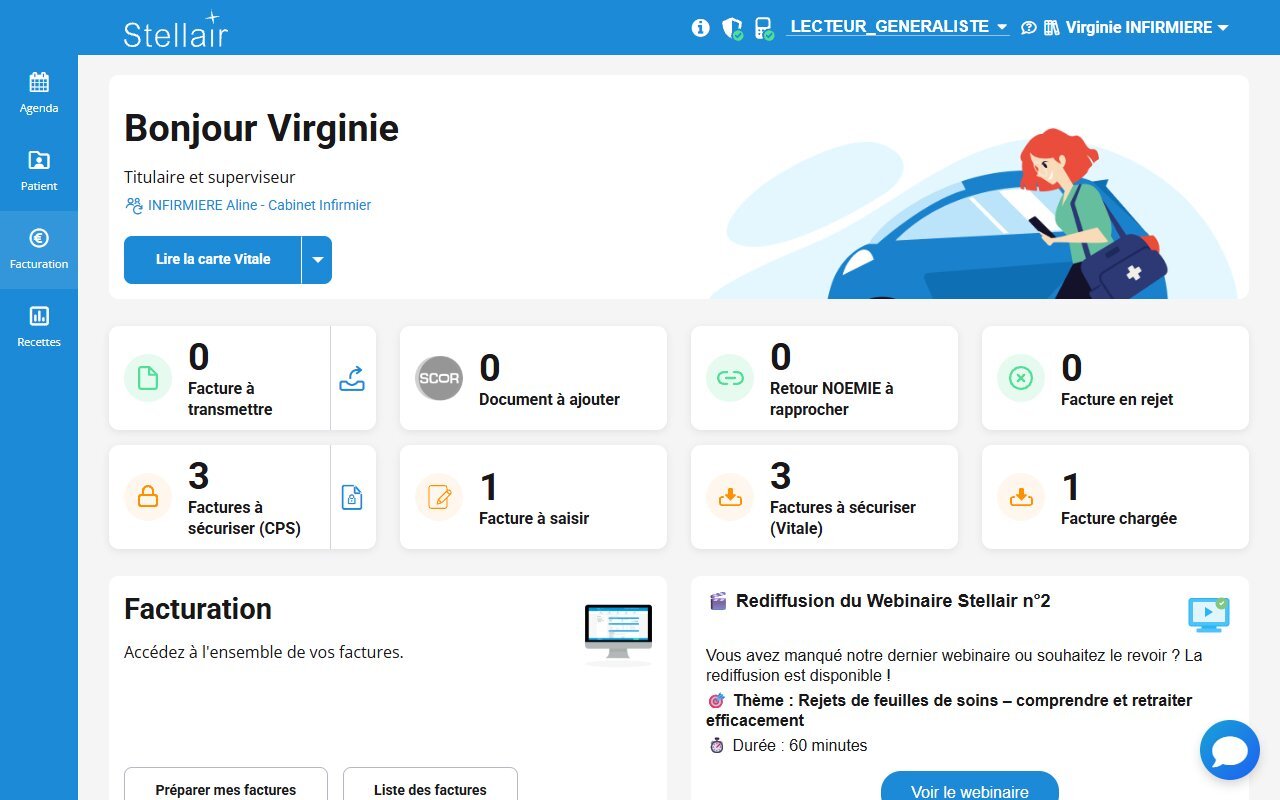The image size is (1280, 800).
Task: Click the transmit invoices upload icon
Action: pyautogui.click(x=352, y=378)
